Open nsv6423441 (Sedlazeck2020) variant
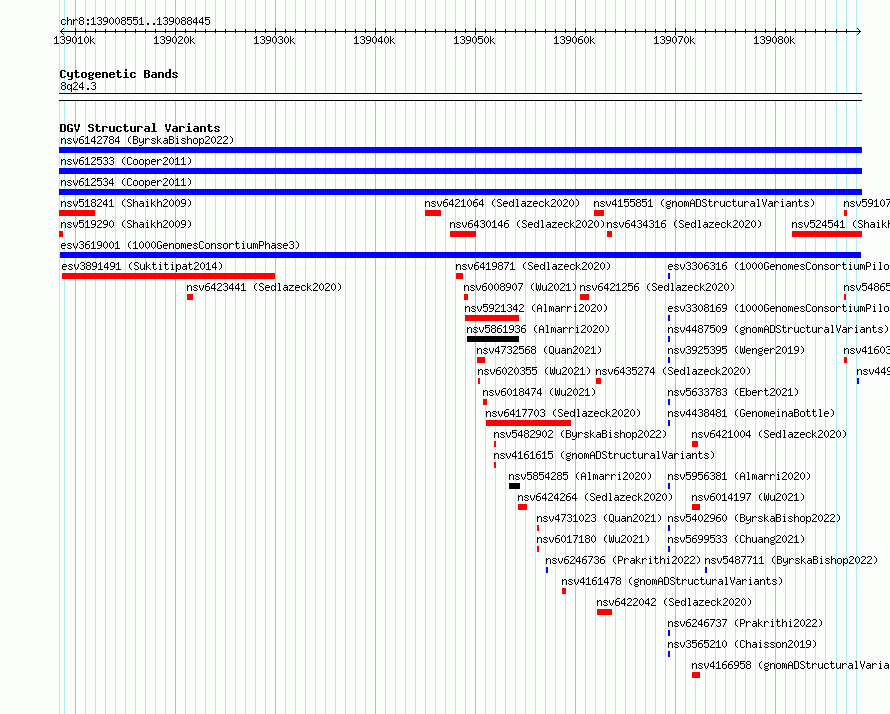 (264, 287)
